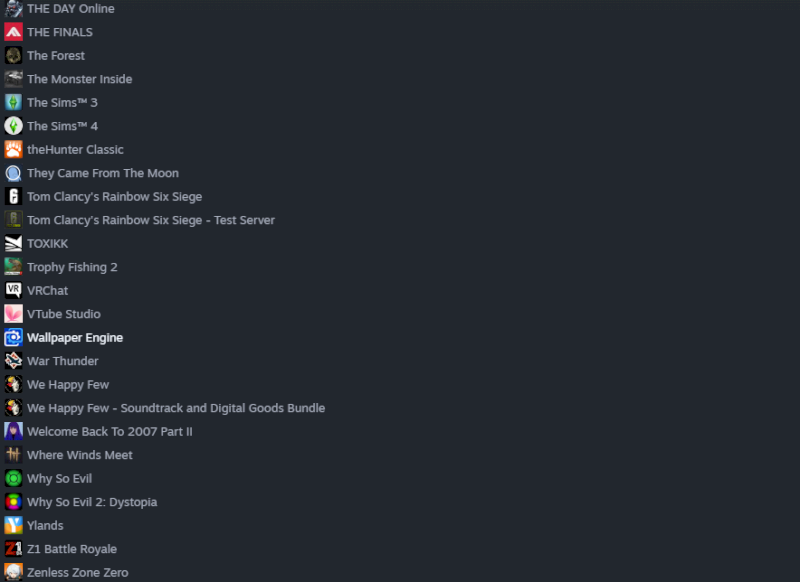Click the Wallpaper Engine blue gear icon
The image size is (800, 582).
click(x=13, y=337)
